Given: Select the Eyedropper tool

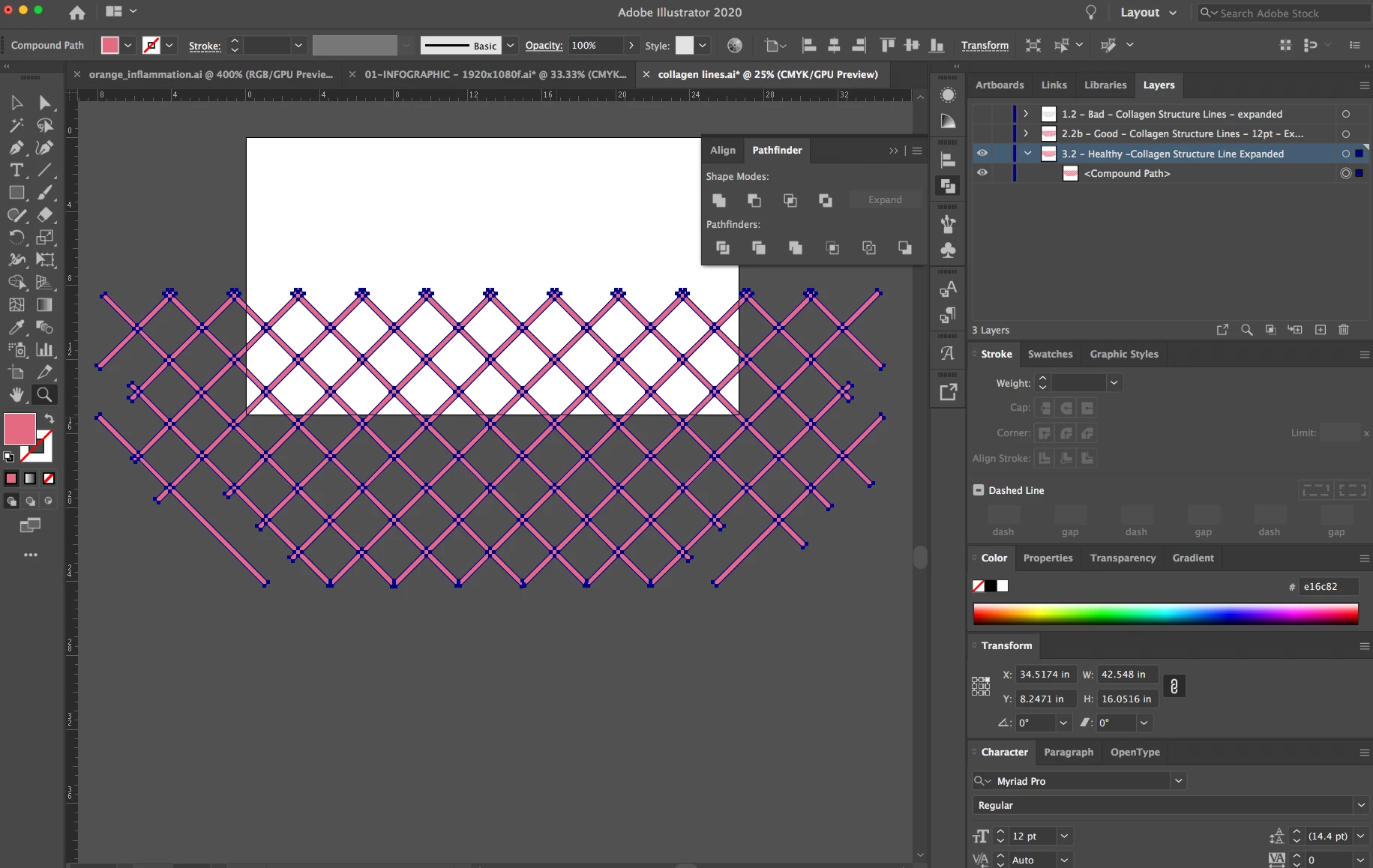Looking at the screenshot, I should [16, 328].
